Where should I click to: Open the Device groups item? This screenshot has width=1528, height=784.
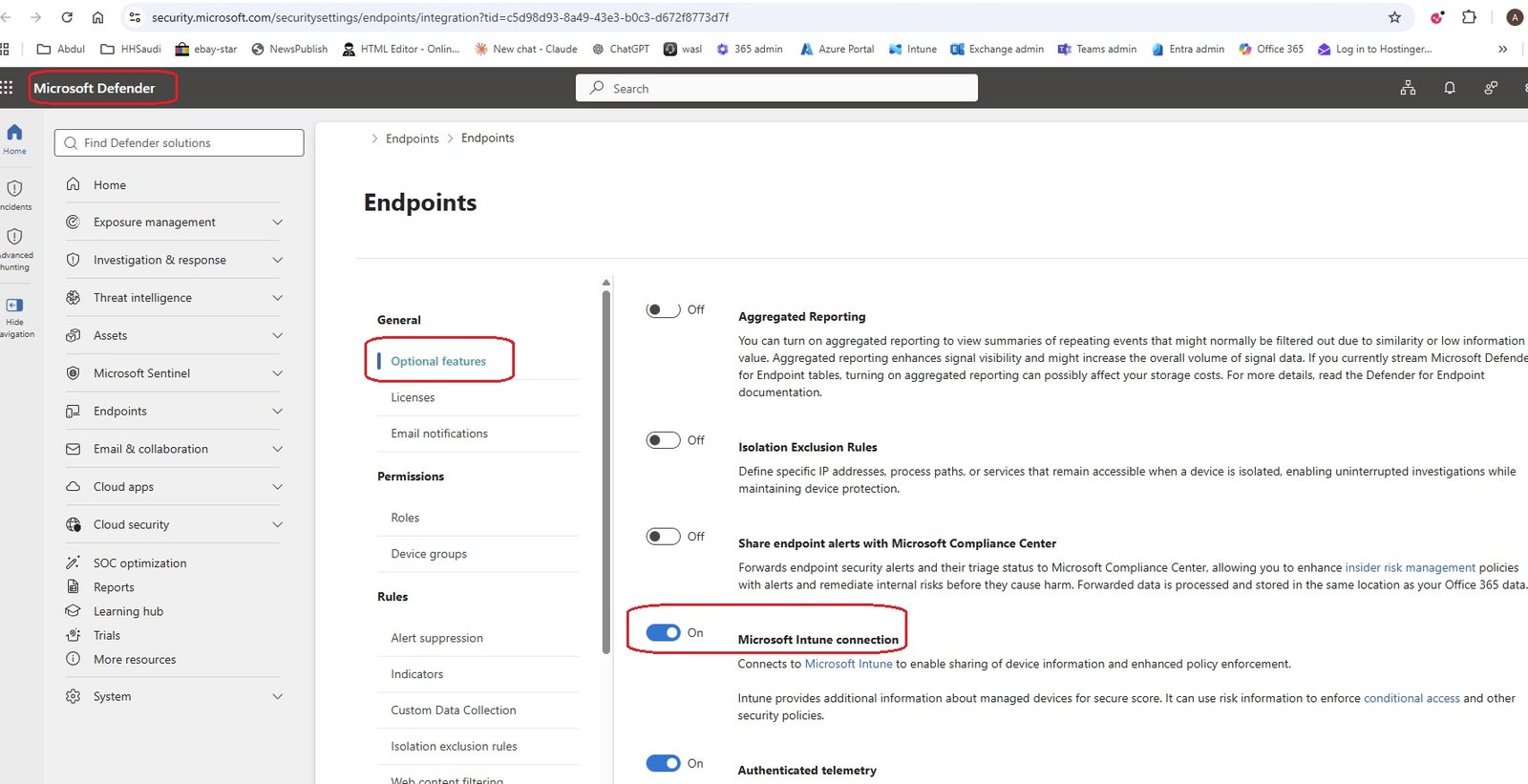pyautogui.click(x=429, y=554)
